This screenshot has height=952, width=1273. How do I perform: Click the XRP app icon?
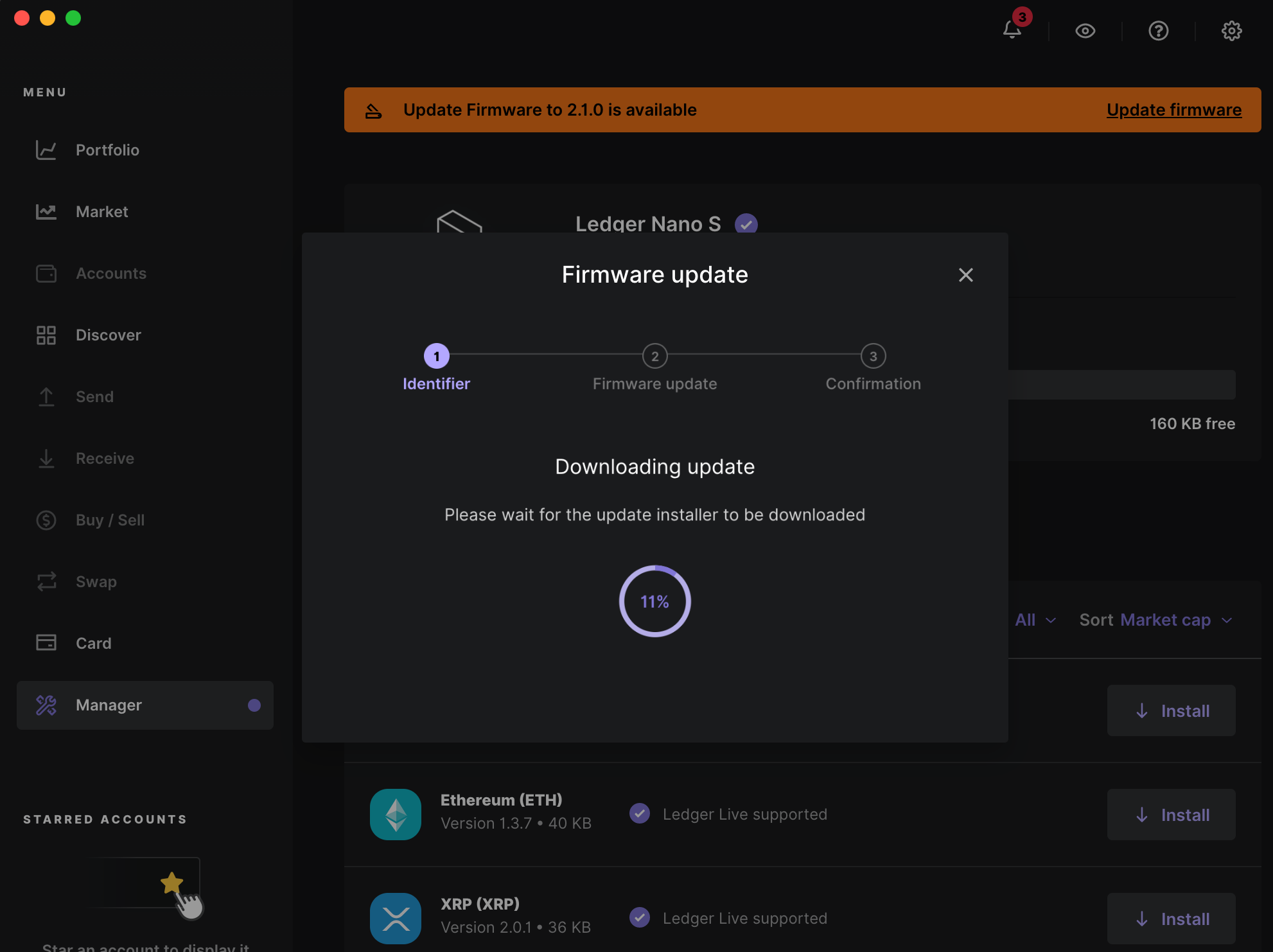396,918
